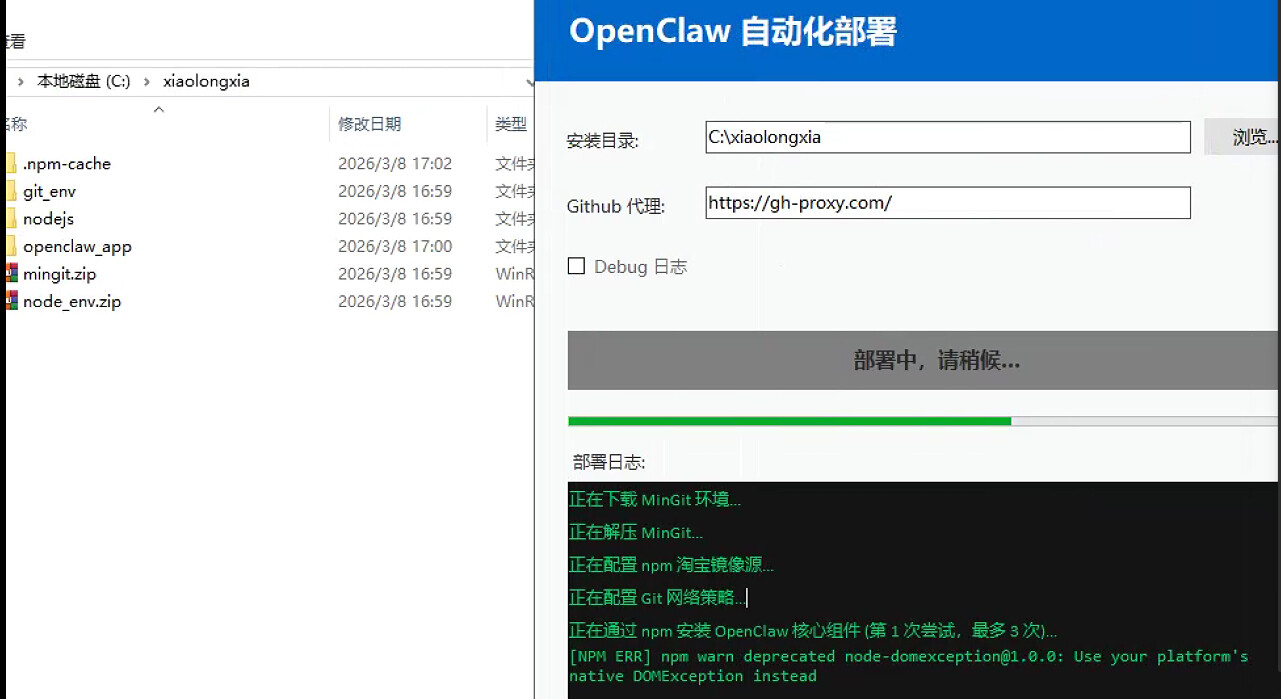This screenshot has height=699, width=1281.
Task: Select the git_env folder name
Action: tap(49, 191)
